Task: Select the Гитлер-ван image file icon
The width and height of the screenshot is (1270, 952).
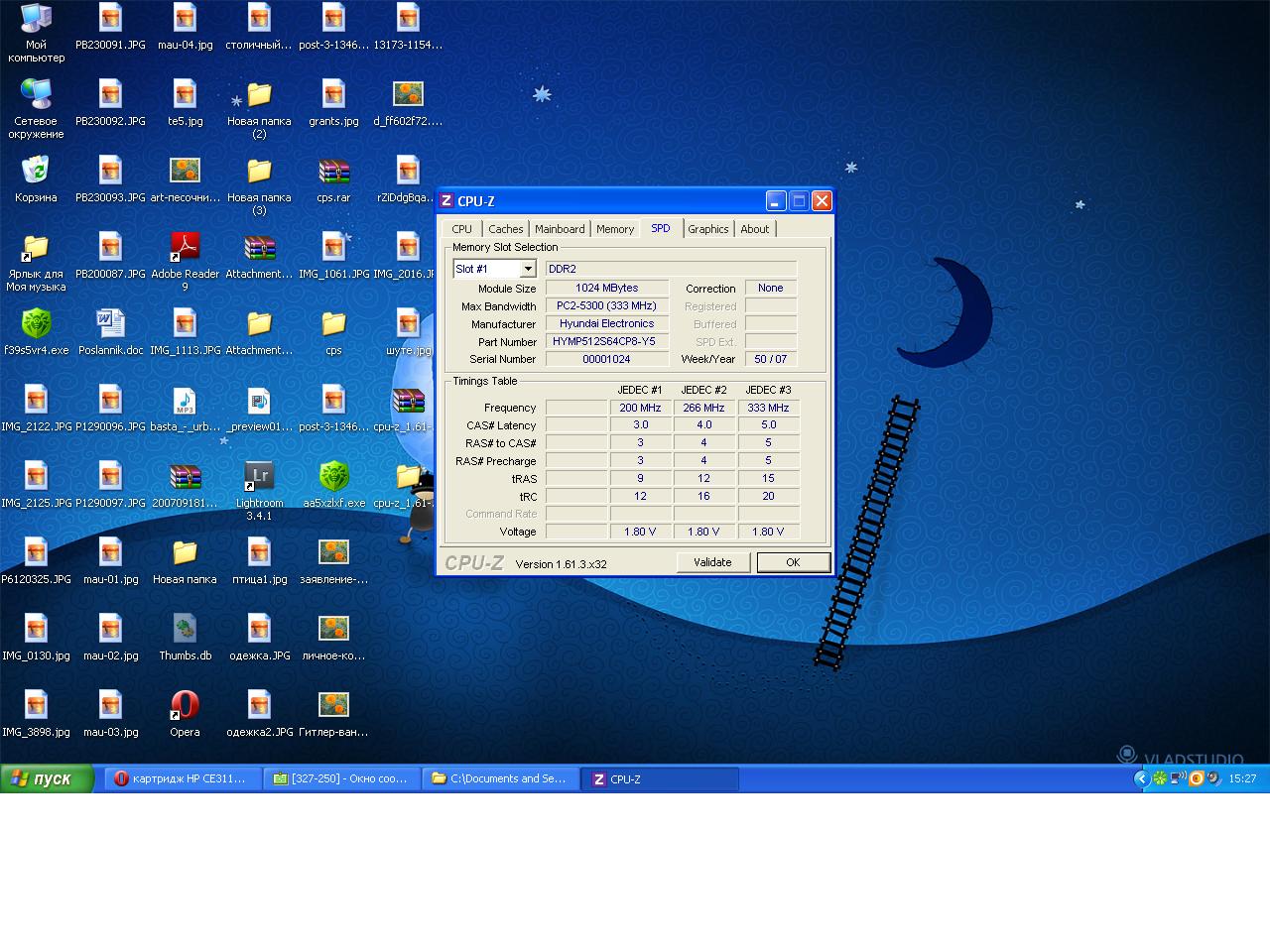Action: pos(333,705)
